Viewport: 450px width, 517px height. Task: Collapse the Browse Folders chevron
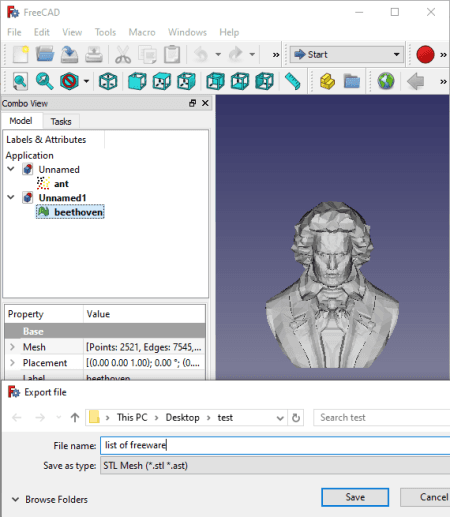(15, 499)
